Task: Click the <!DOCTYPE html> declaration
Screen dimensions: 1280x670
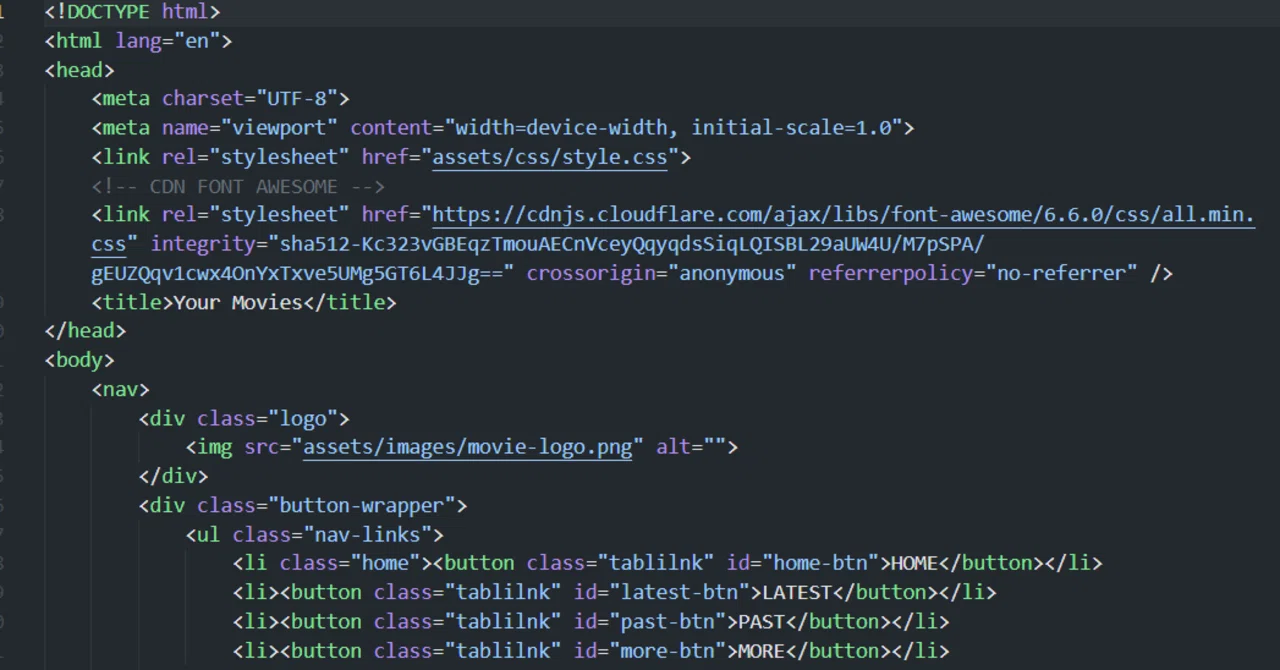Action: pos(132,12)
